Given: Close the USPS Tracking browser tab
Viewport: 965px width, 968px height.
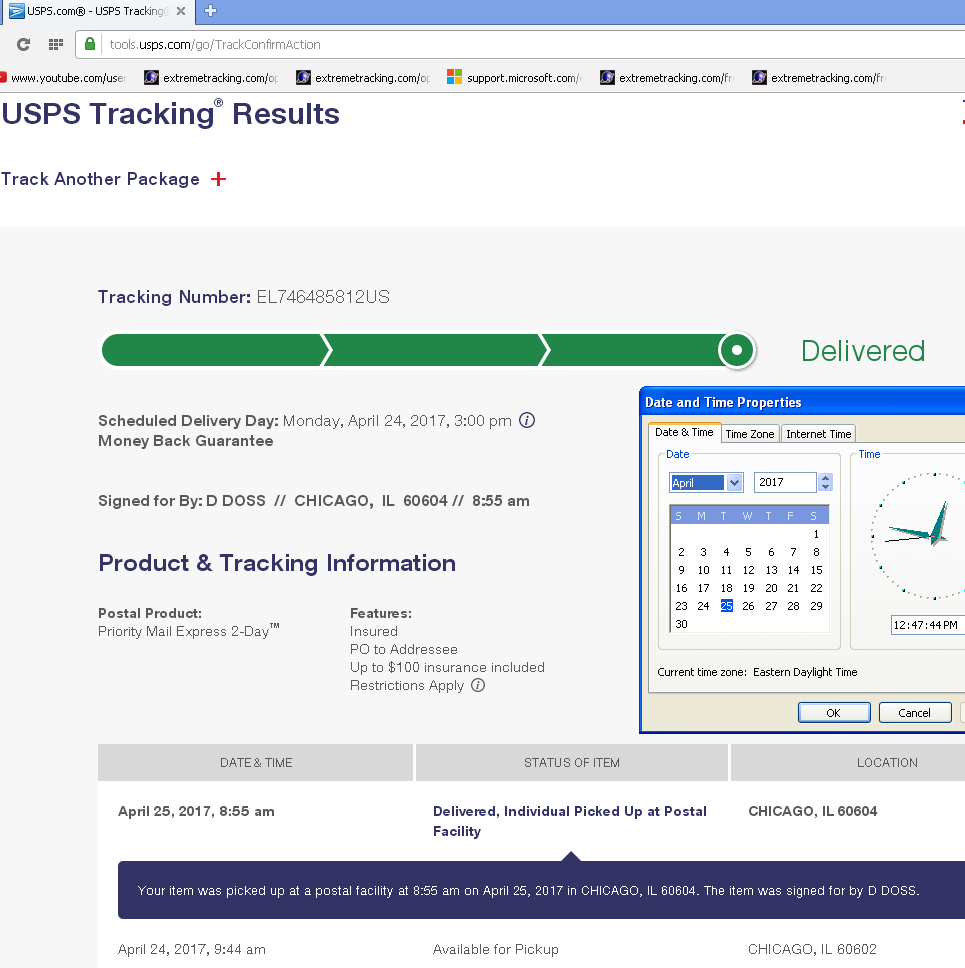Looking at the screenshot, I should coord(181,11).
